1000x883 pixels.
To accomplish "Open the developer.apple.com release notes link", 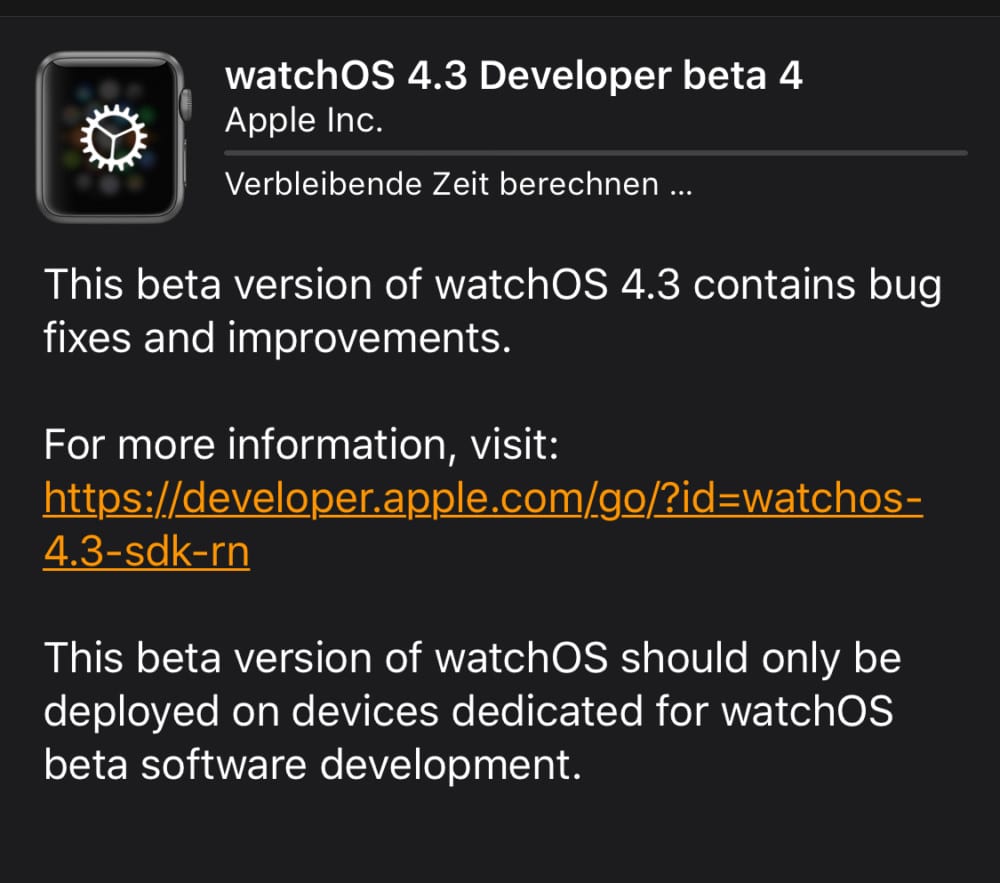I will coord(483,498).
